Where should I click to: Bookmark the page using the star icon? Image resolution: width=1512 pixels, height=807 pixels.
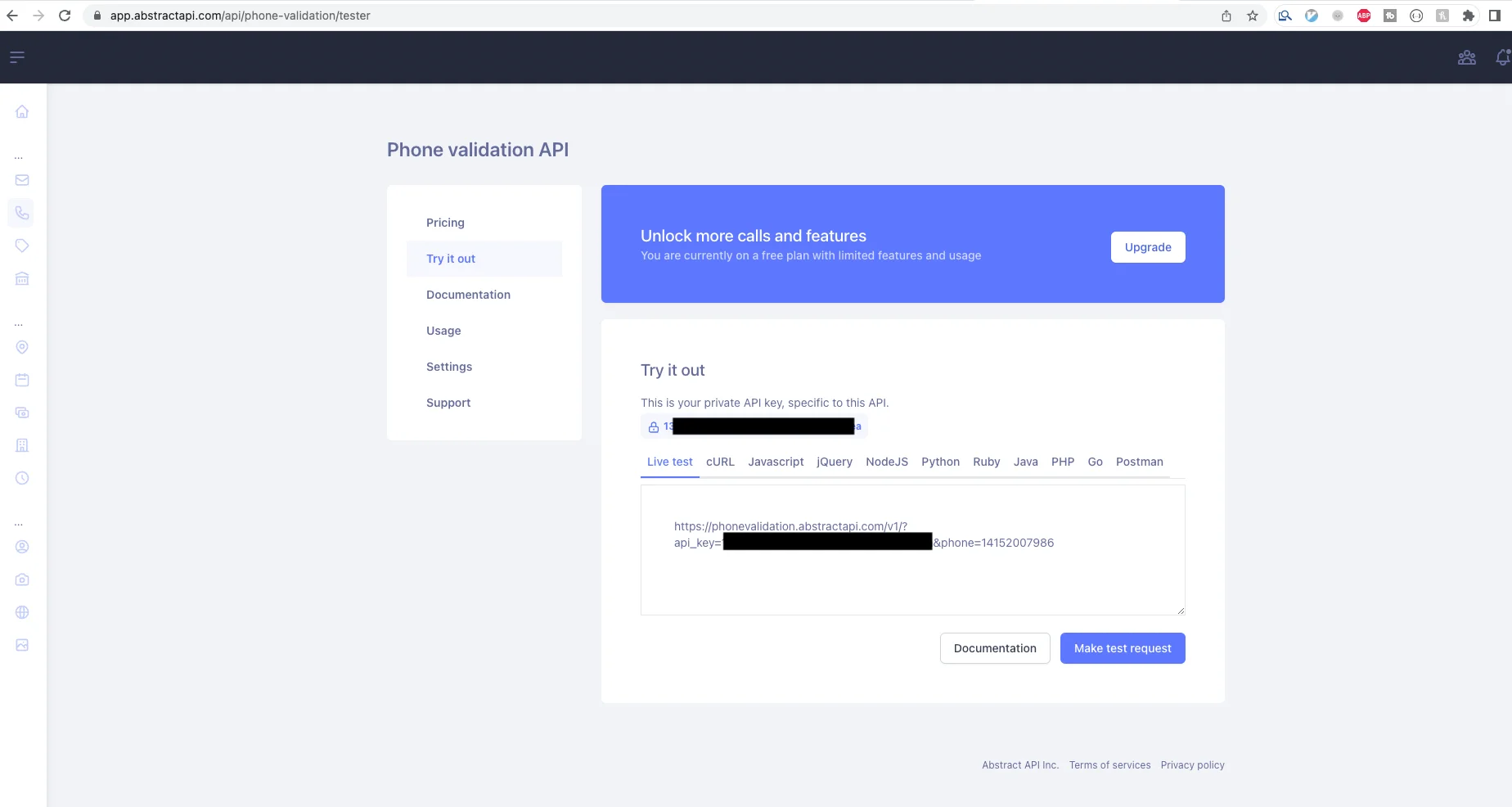(x=1252, y=15)
